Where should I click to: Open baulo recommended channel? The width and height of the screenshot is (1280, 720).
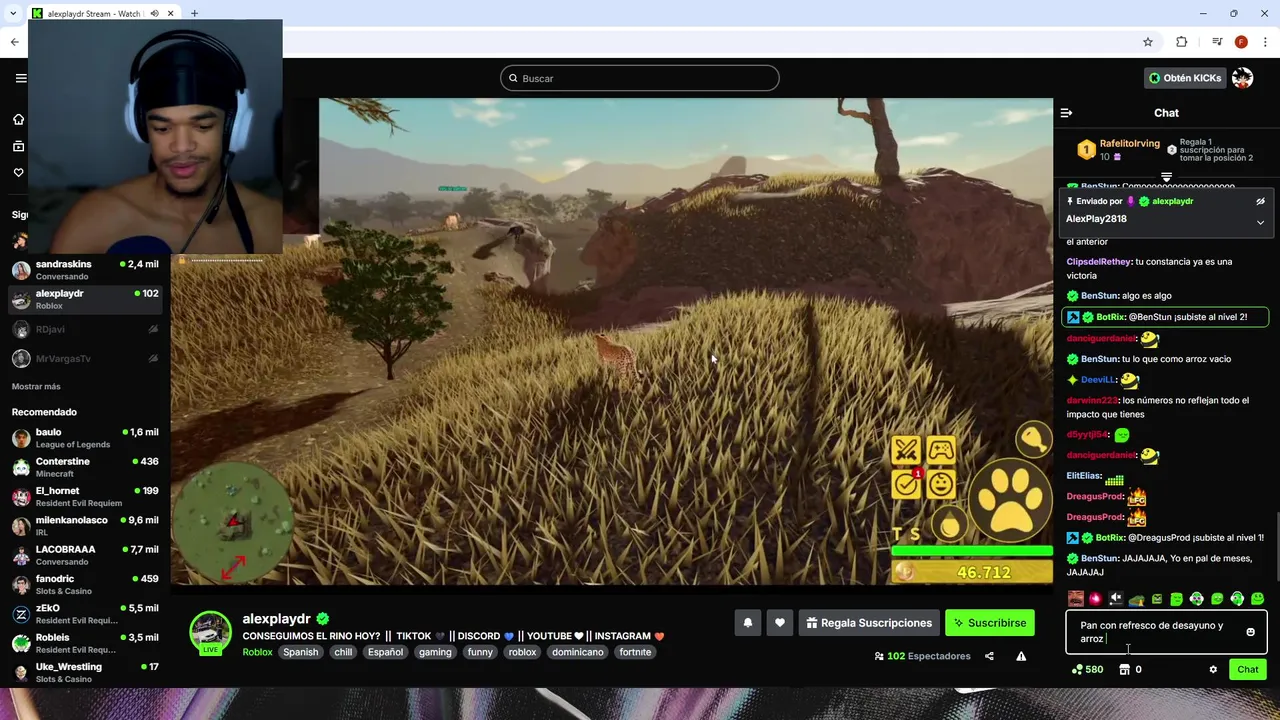(85, 438)
